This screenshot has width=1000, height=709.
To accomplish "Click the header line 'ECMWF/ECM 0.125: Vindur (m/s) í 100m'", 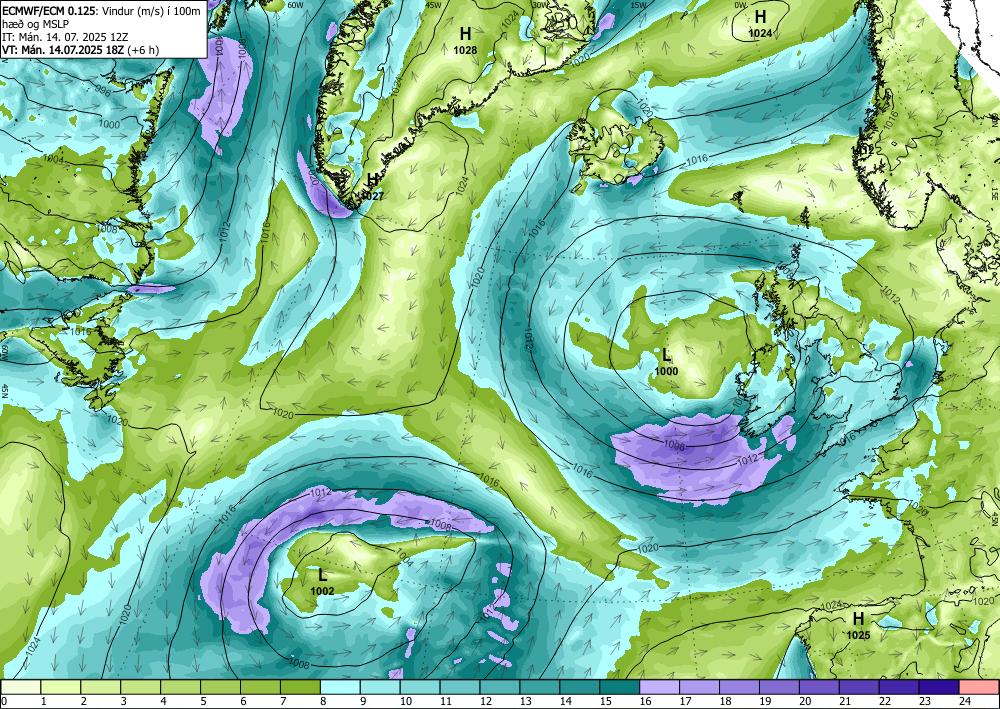I will (101, 10).
